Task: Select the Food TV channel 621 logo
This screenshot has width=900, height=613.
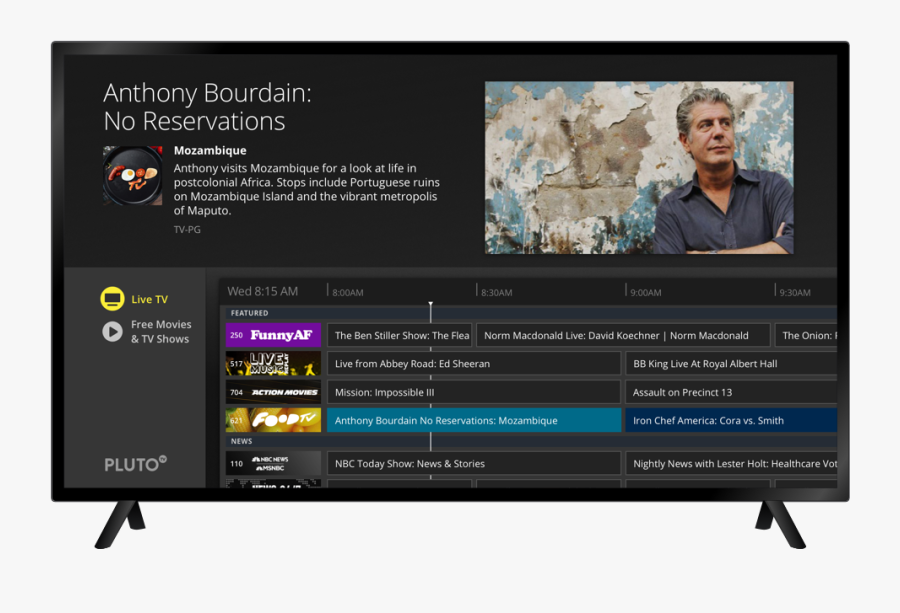Action: [x=273, y=420]
